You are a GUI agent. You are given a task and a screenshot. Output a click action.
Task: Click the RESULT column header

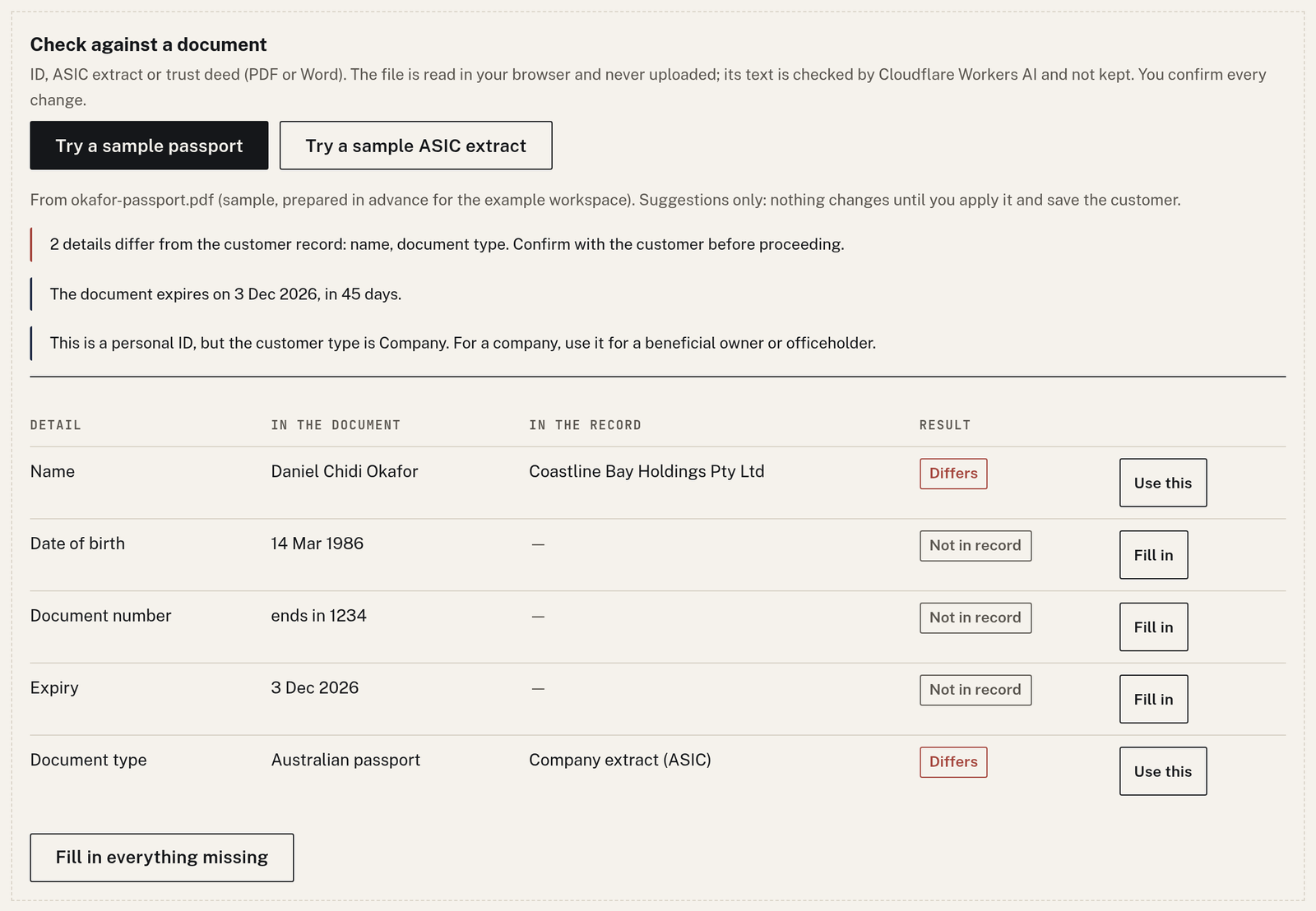pyautogui.click(x=945, y=425)
